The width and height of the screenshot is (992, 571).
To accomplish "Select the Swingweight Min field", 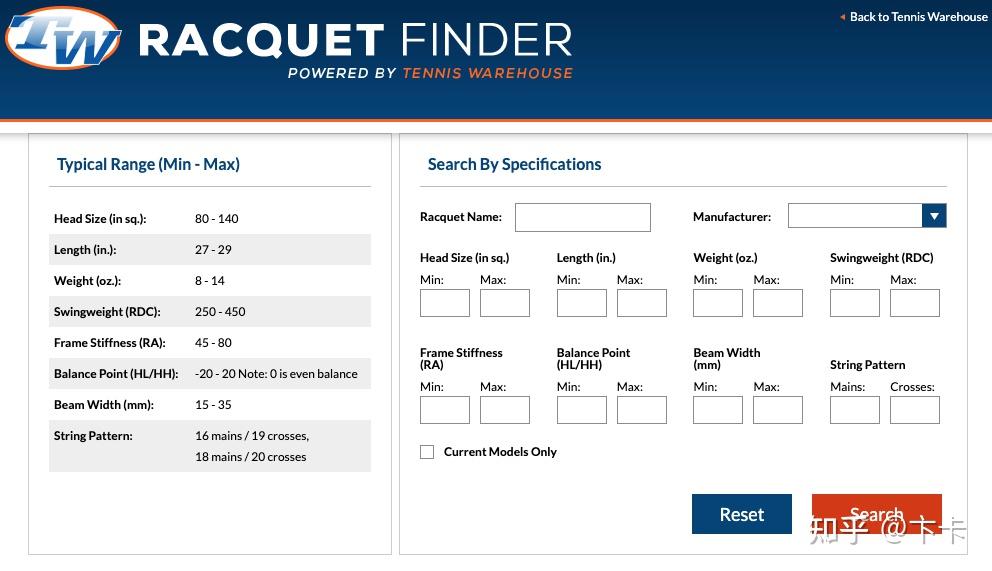I will (x=855, y=303).
